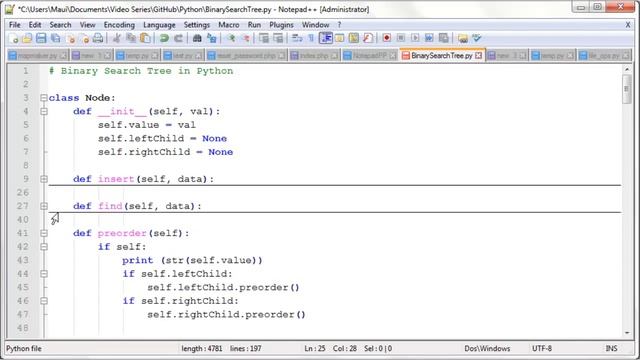
Task: Click the Save All icon
Action: point(55,38)
